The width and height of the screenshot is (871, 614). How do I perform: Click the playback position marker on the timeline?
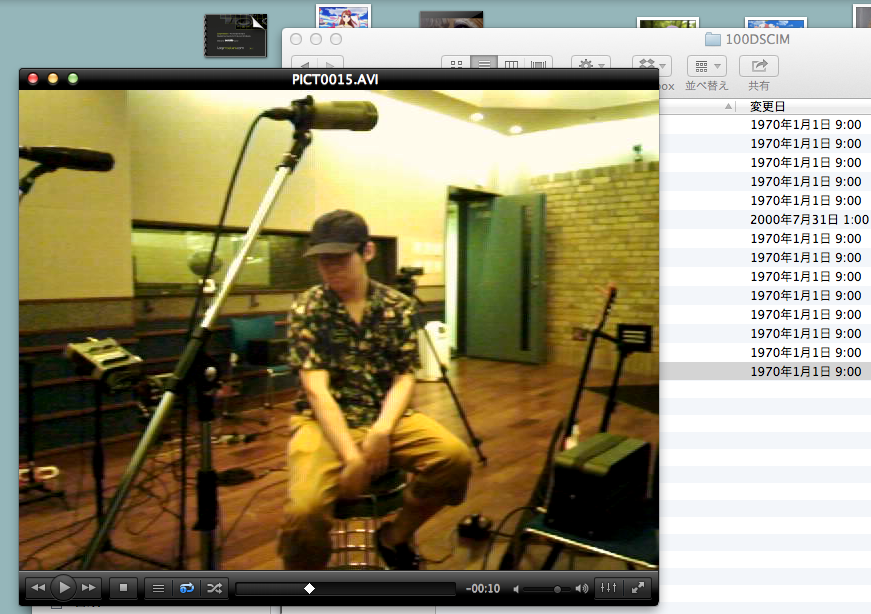click(x=309, y=589)
